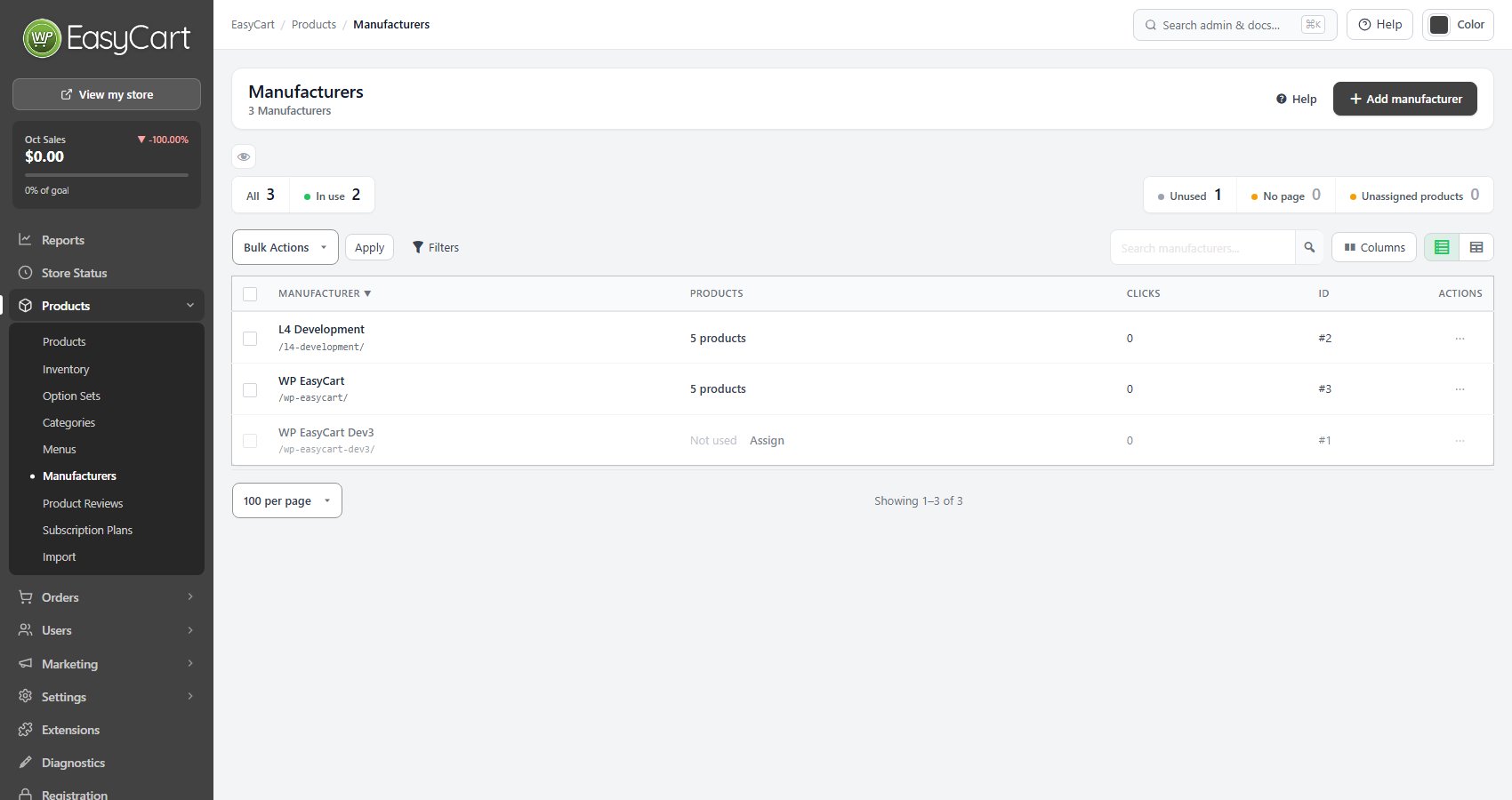The height and width of the screenshot is (800, 1512).
Task: Open the Columns selector button
Action: [1374, 247]
